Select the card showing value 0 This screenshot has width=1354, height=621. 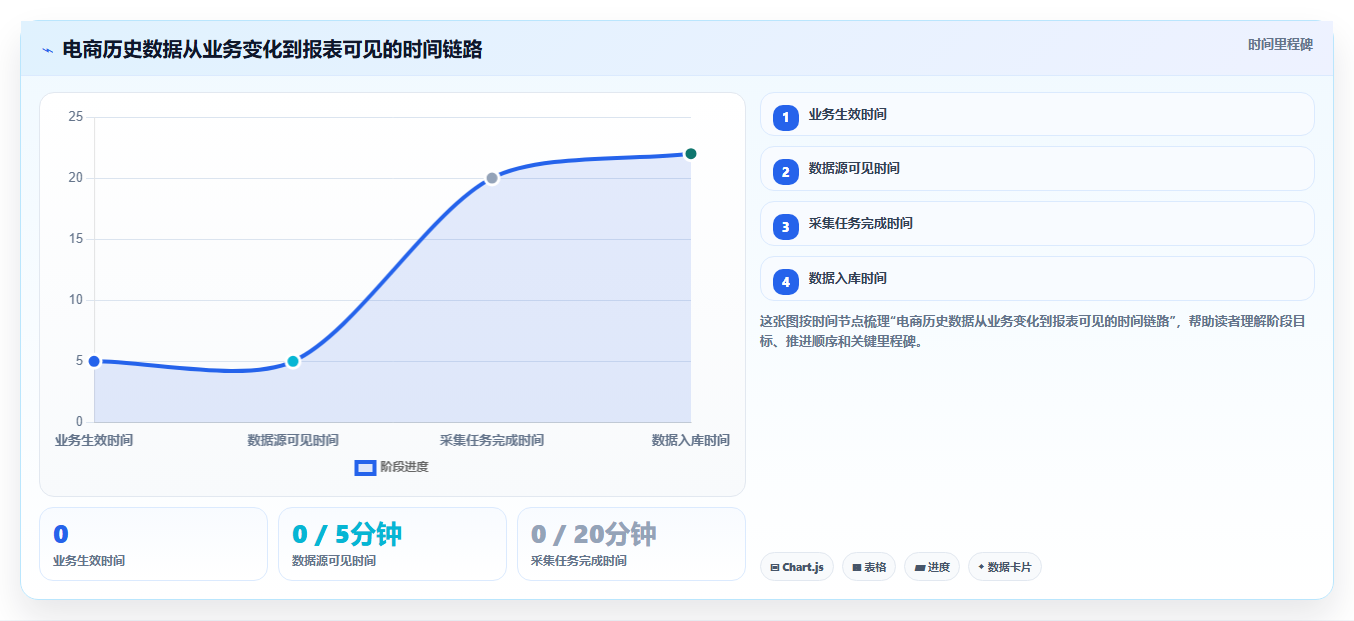[x=153, y=544]
